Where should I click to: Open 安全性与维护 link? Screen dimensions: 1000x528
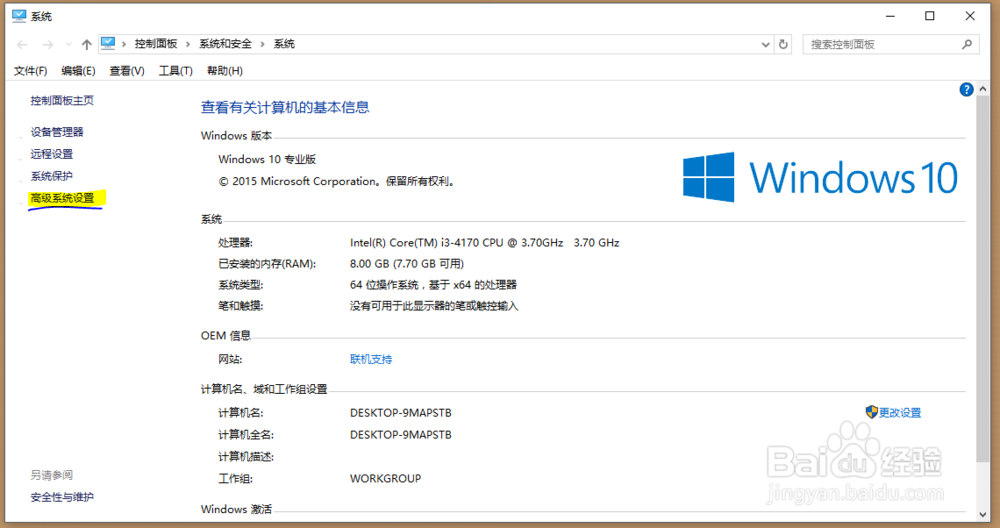click(62, 497)
